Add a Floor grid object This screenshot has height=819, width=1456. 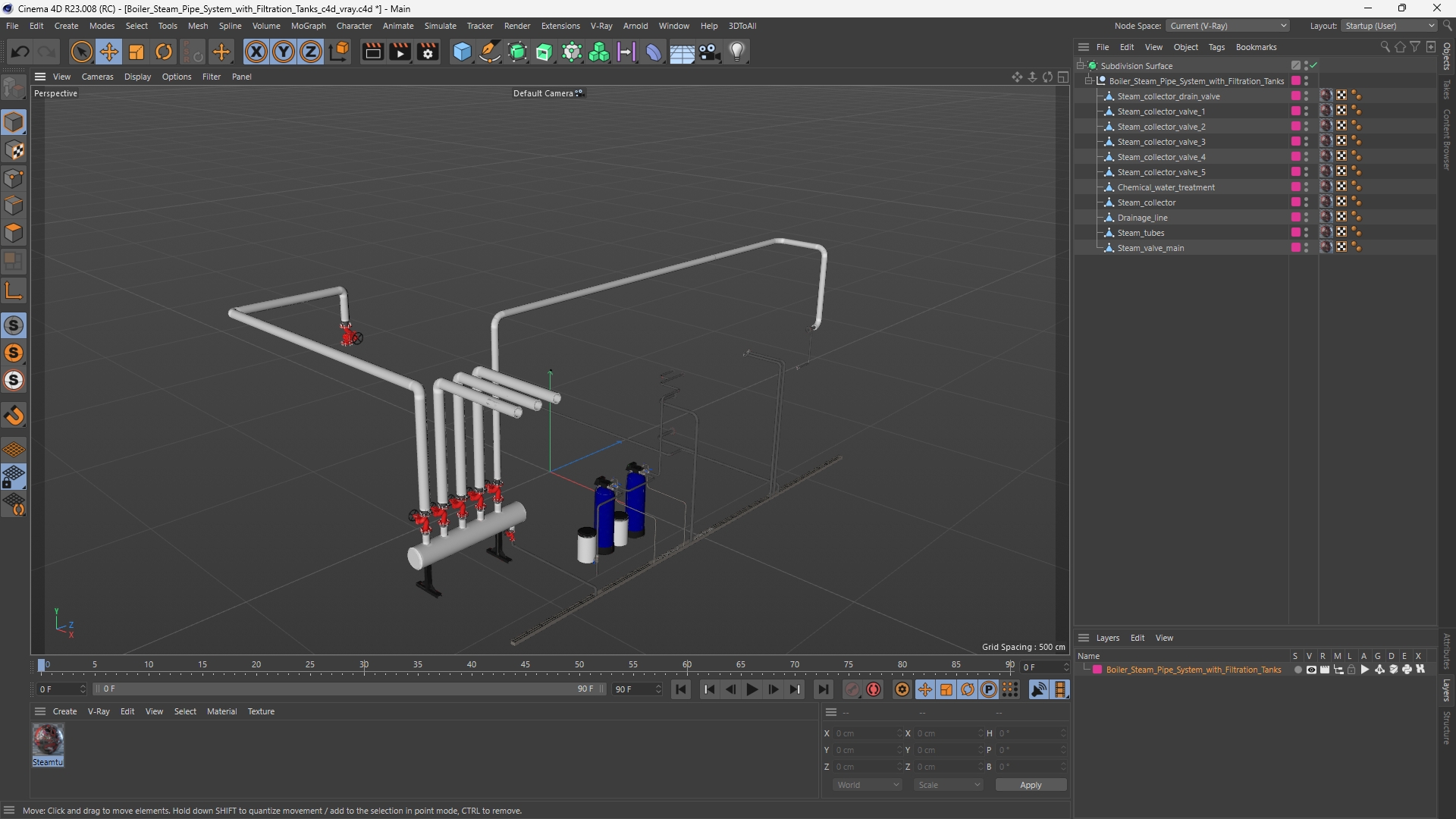tap(682, 52)
